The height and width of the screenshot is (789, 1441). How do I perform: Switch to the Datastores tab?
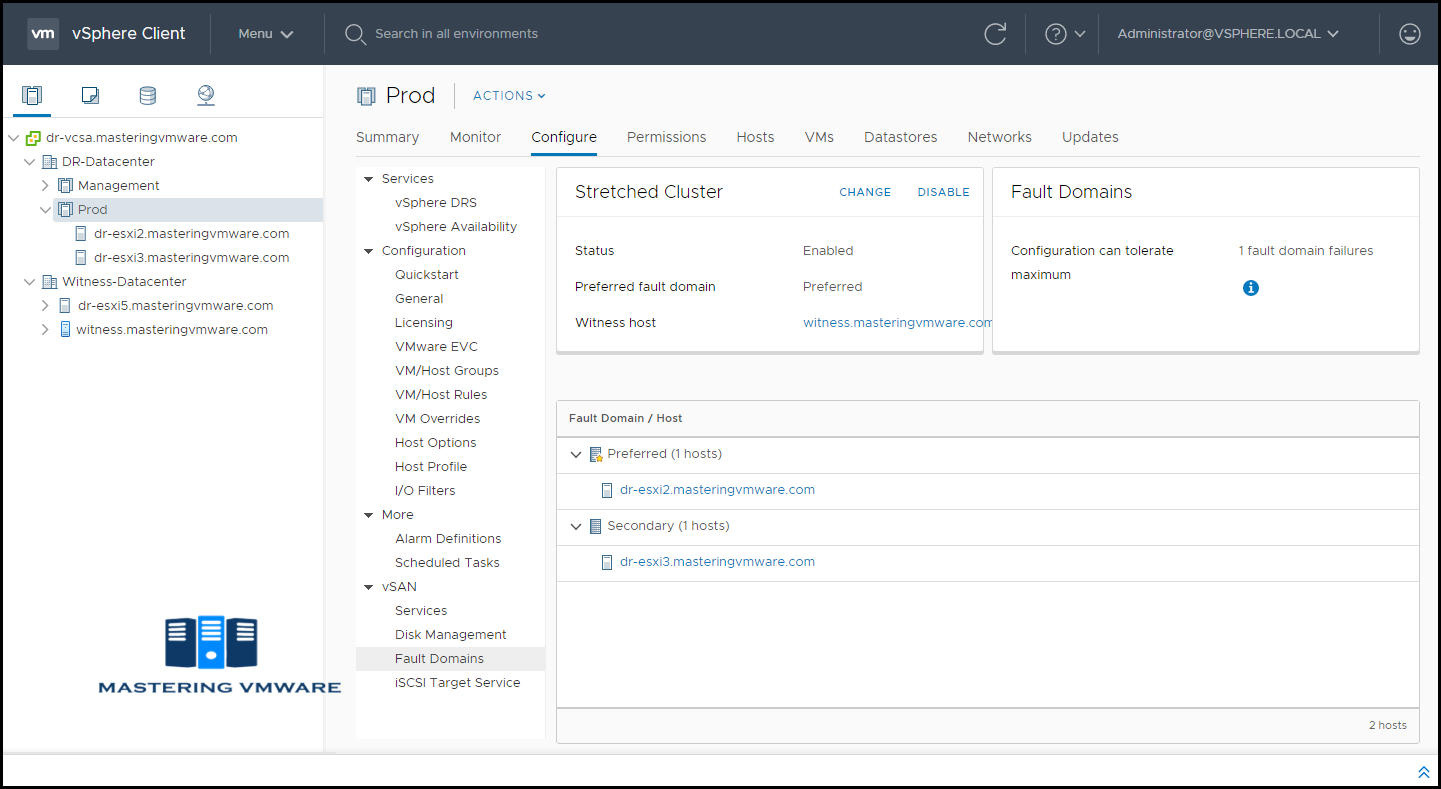pos(900,137)
